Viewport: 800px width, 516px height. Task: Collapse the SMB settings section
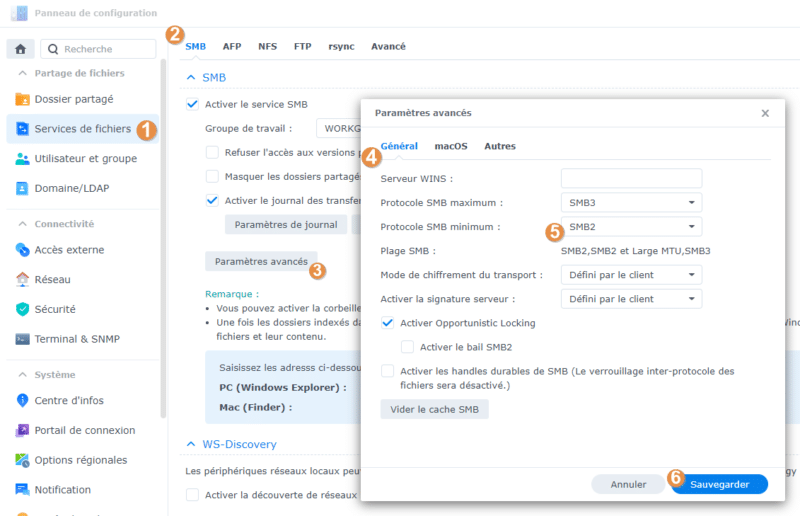191,77
